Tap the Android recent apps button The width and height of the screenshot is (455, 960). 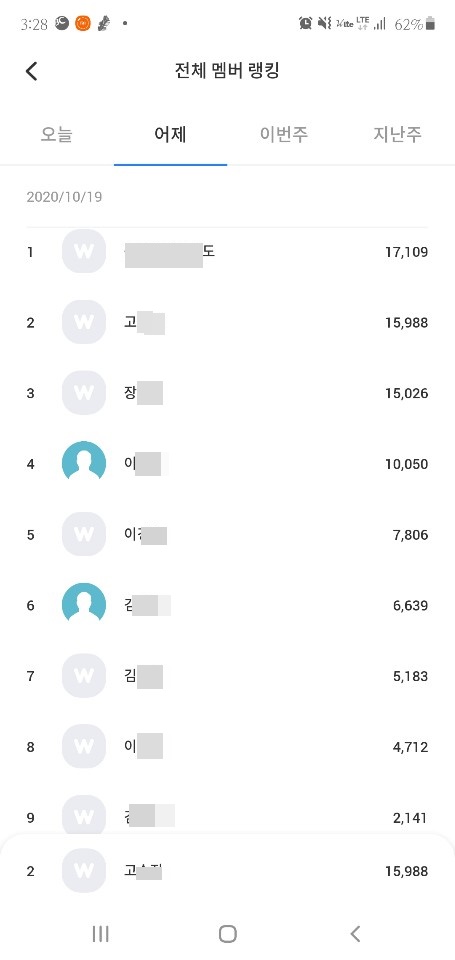(100, 933)
